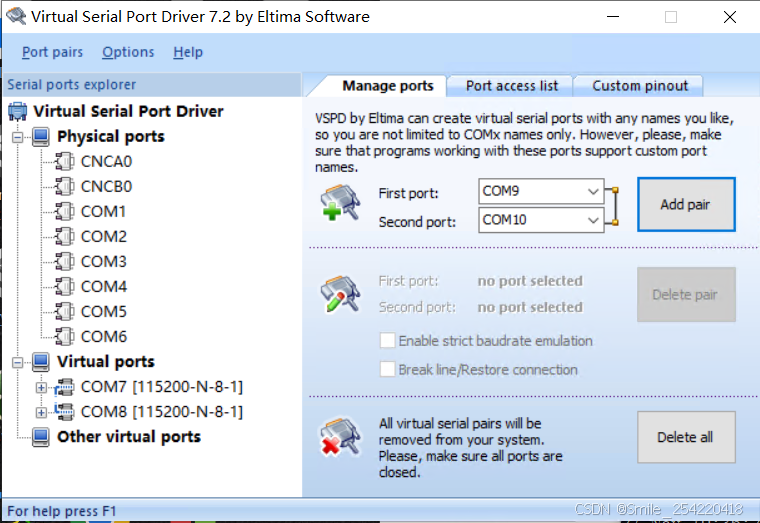Select the Physical ports label
Viewport: 760px width, 523px height.
coord(111,137)
